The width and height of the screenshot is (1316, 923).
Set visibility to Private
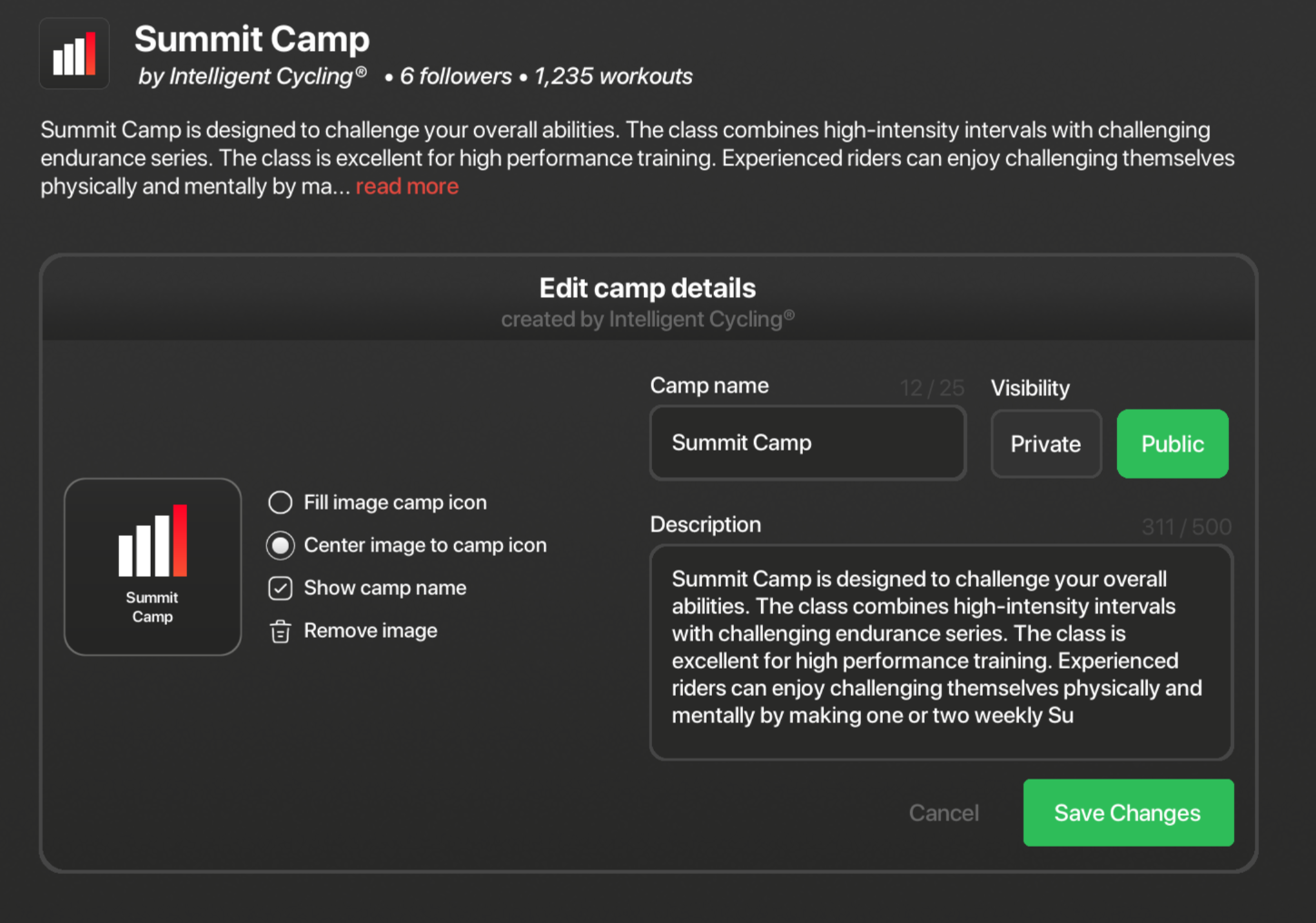click(1045, 444)
